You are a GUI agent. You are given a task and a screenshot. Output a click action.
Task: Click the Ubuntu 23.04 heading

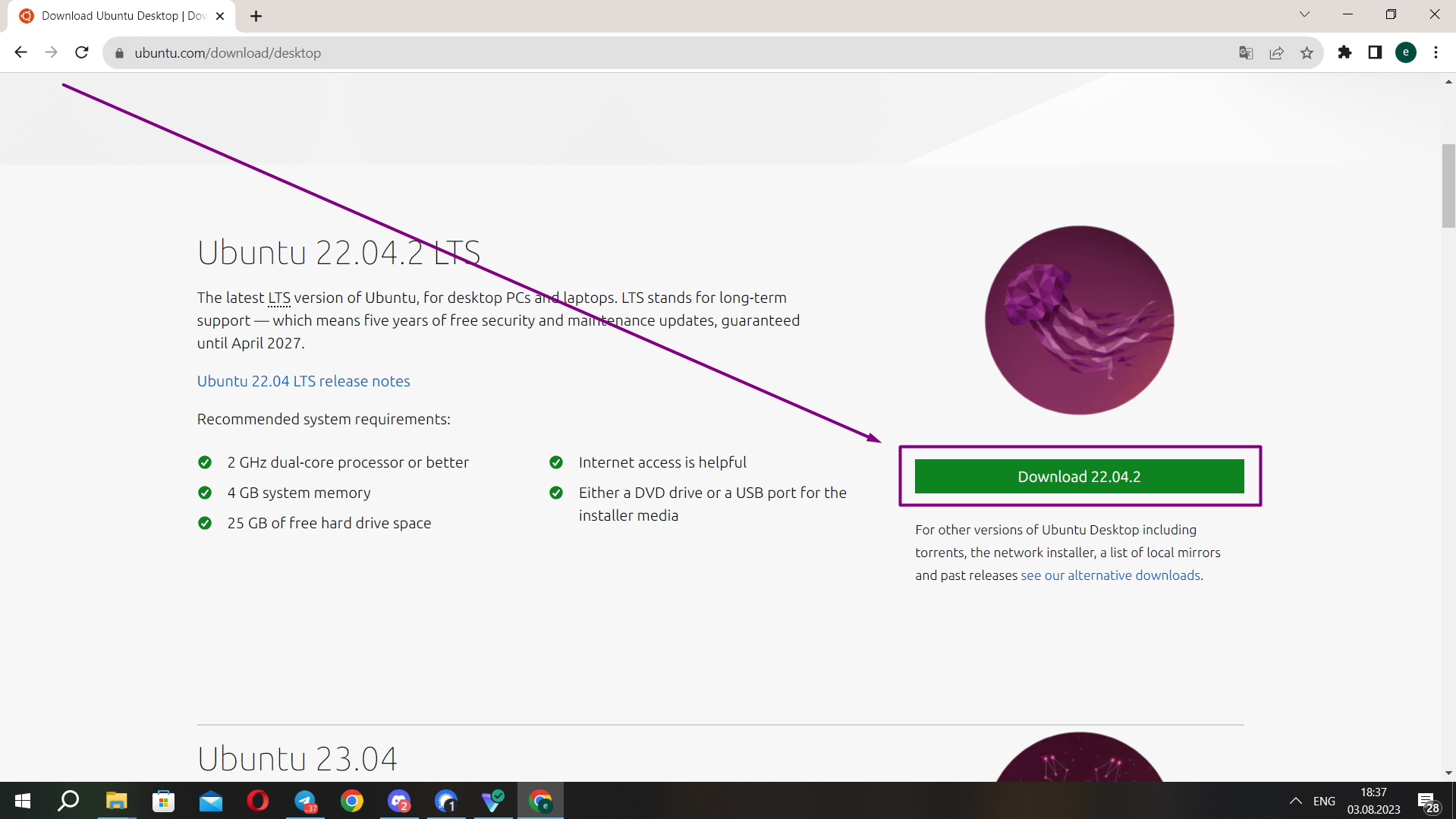(297, 758)
